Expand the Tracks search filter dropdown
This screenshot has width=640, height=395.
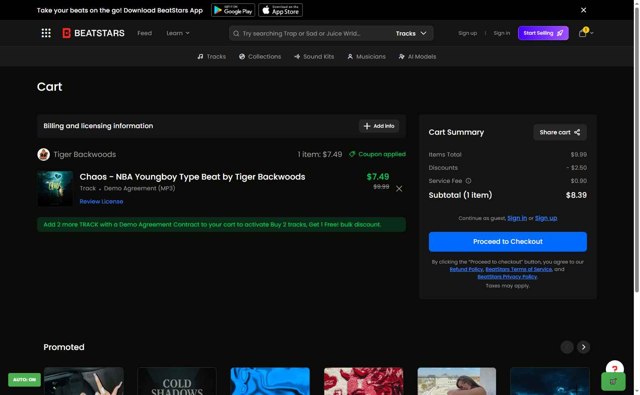411,33
